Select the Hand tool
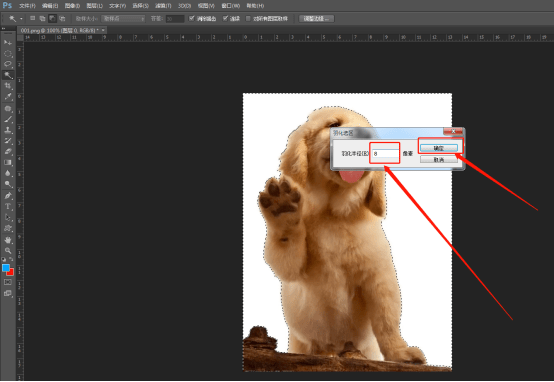The height and width of the screenshot is (382, 554). (8, 240)
